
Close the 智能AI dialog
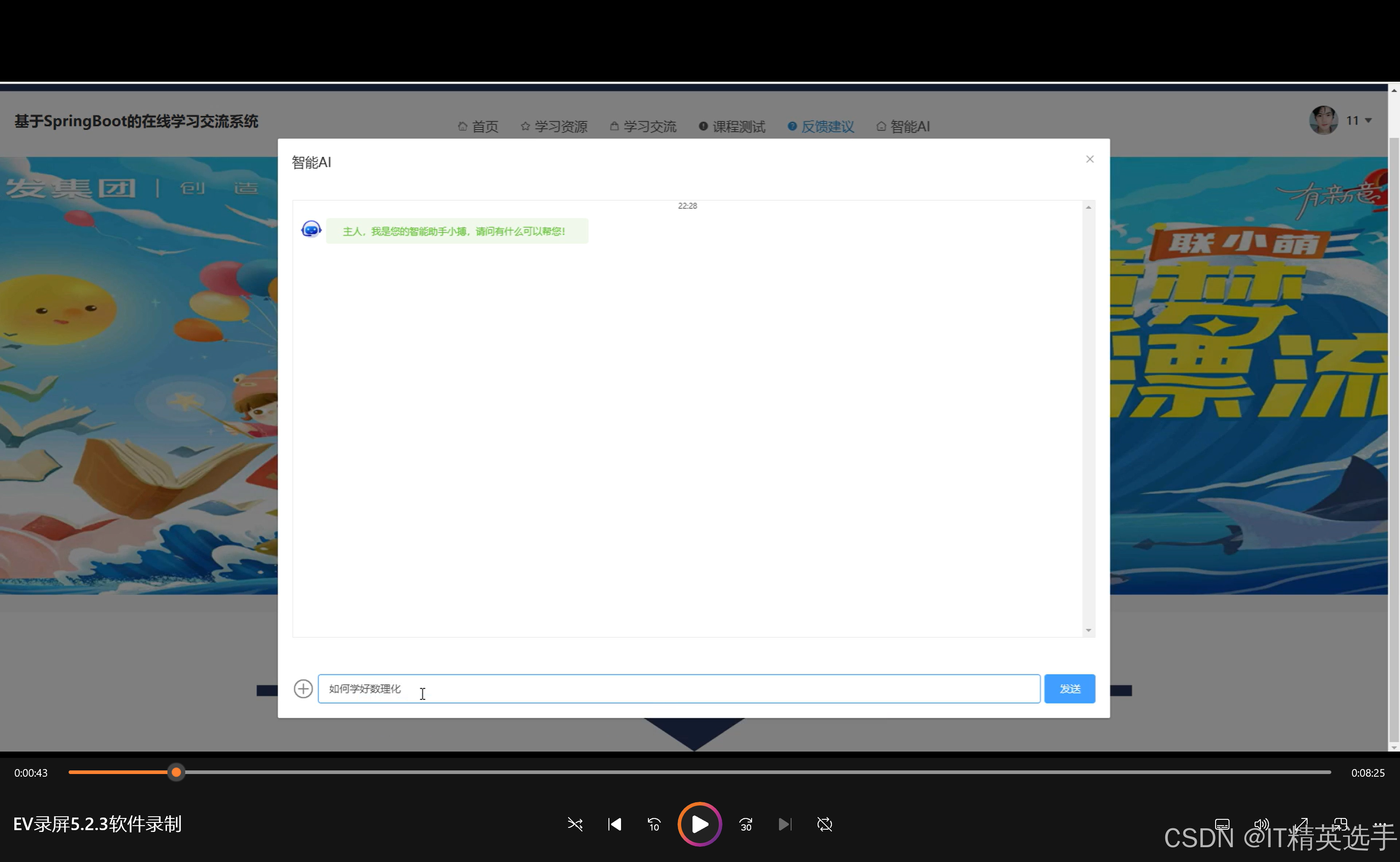1089,159
